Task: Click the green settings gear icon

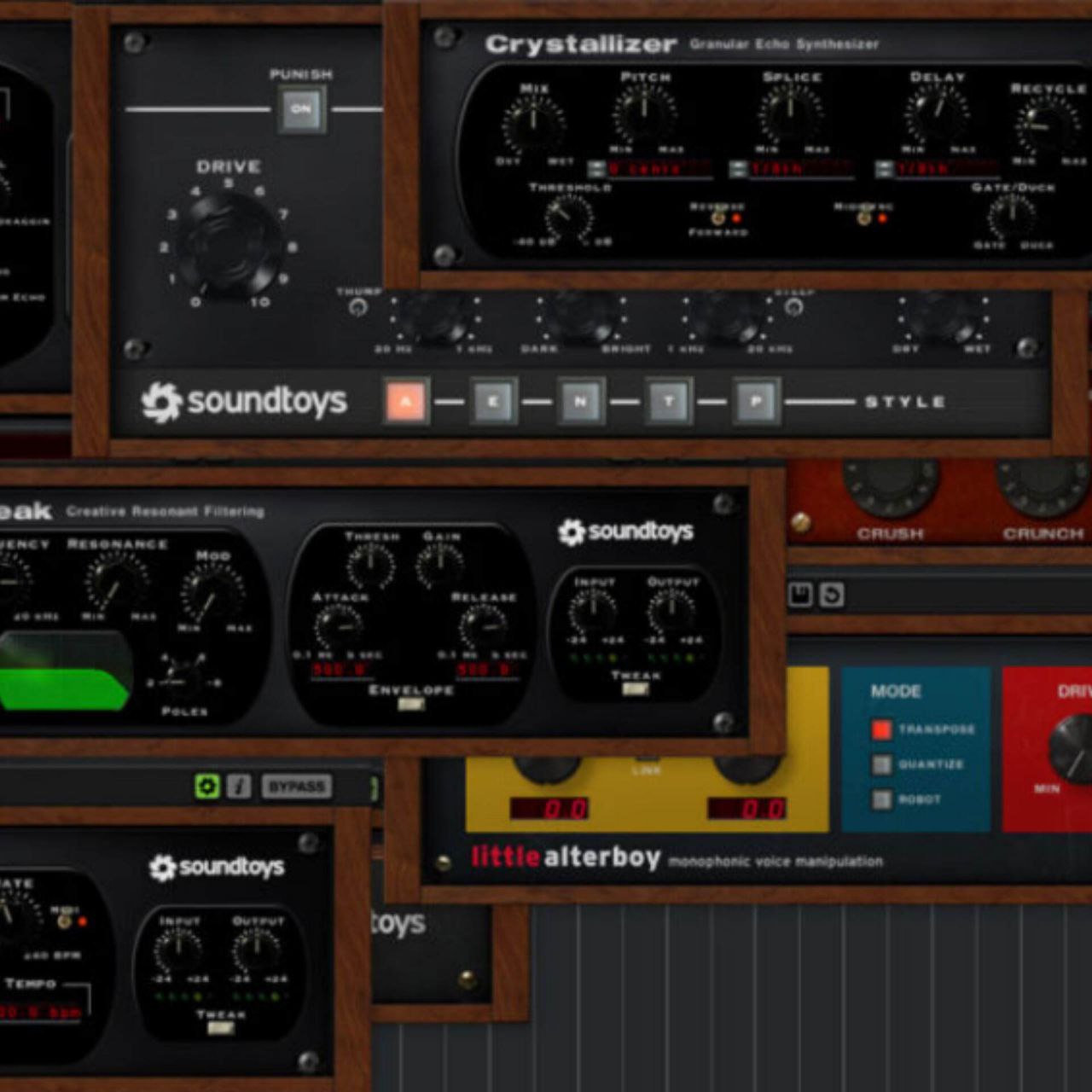Action: pyautogui.click(x=207, y=786)
